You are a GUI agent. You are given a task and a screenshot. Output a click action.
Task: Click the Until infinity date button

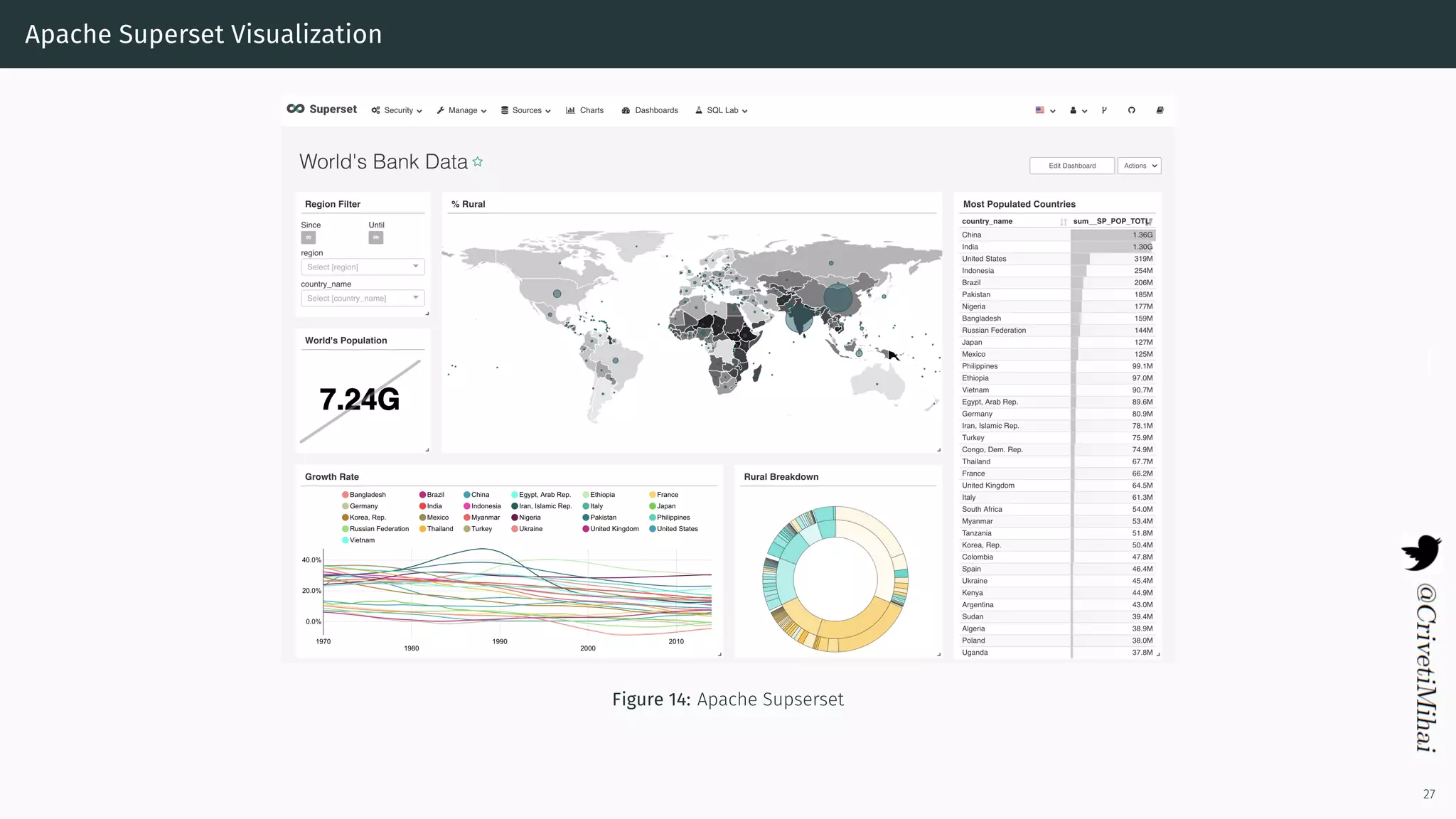point(376,237)
